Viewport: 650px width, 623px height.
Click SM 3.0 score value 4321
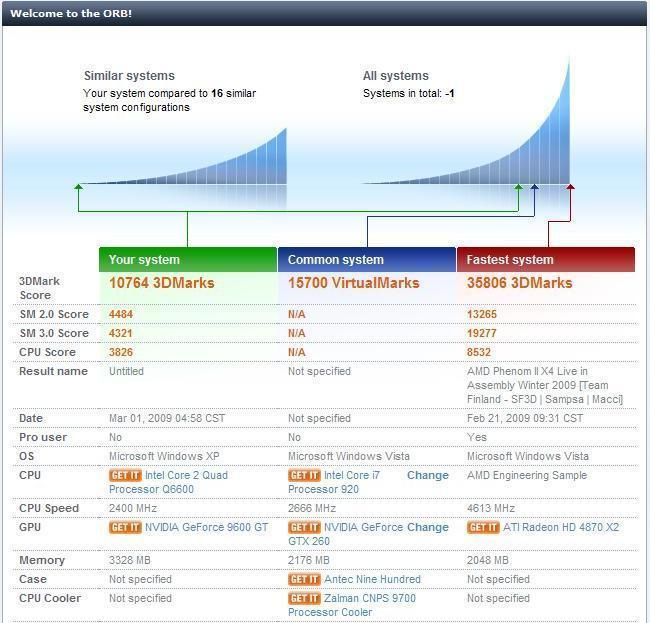click(121, 333)
